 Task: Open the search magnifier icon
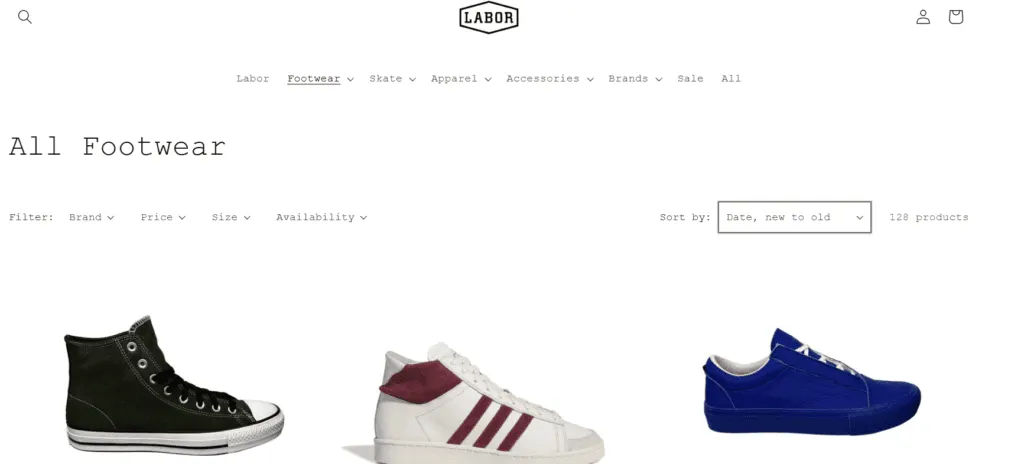pos(25,17)
